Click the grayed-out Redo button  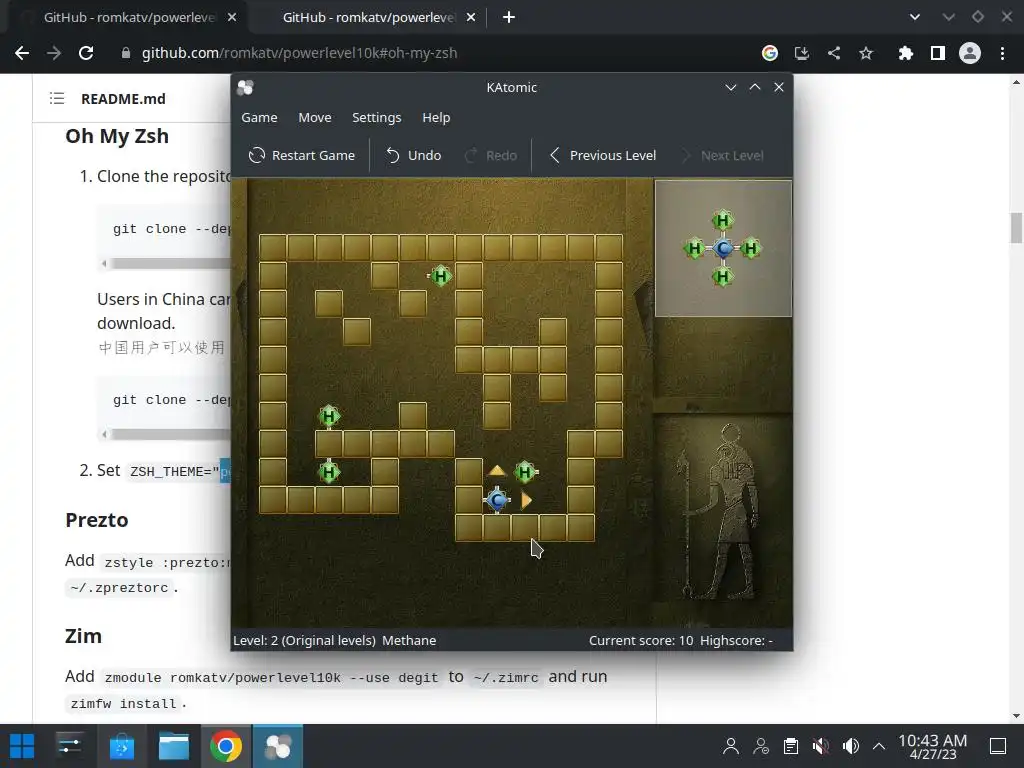point(490,155)
